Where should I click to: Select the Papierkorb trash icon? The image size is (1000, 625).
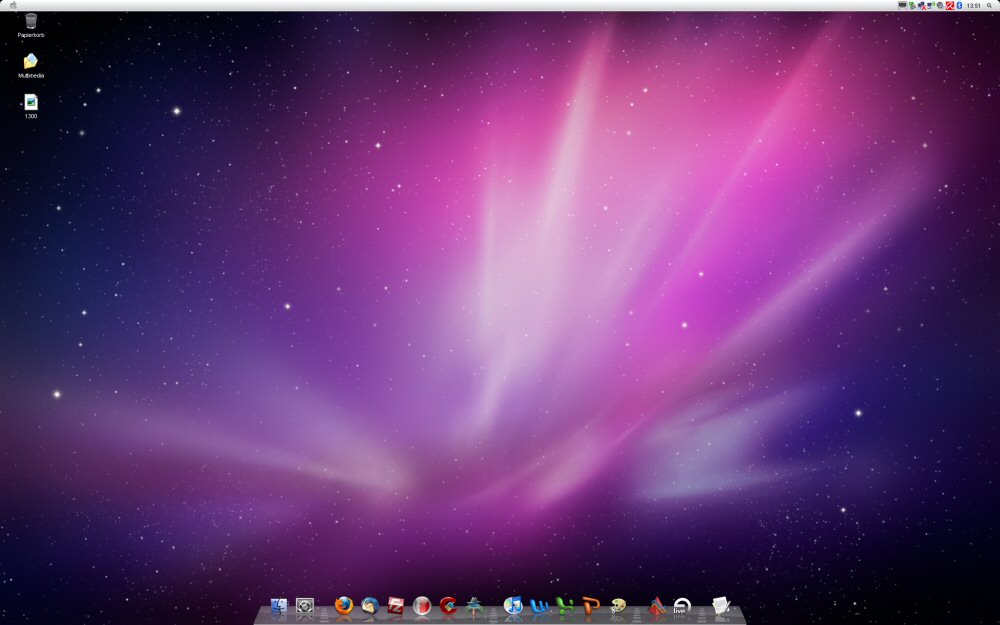coord(31,21)
